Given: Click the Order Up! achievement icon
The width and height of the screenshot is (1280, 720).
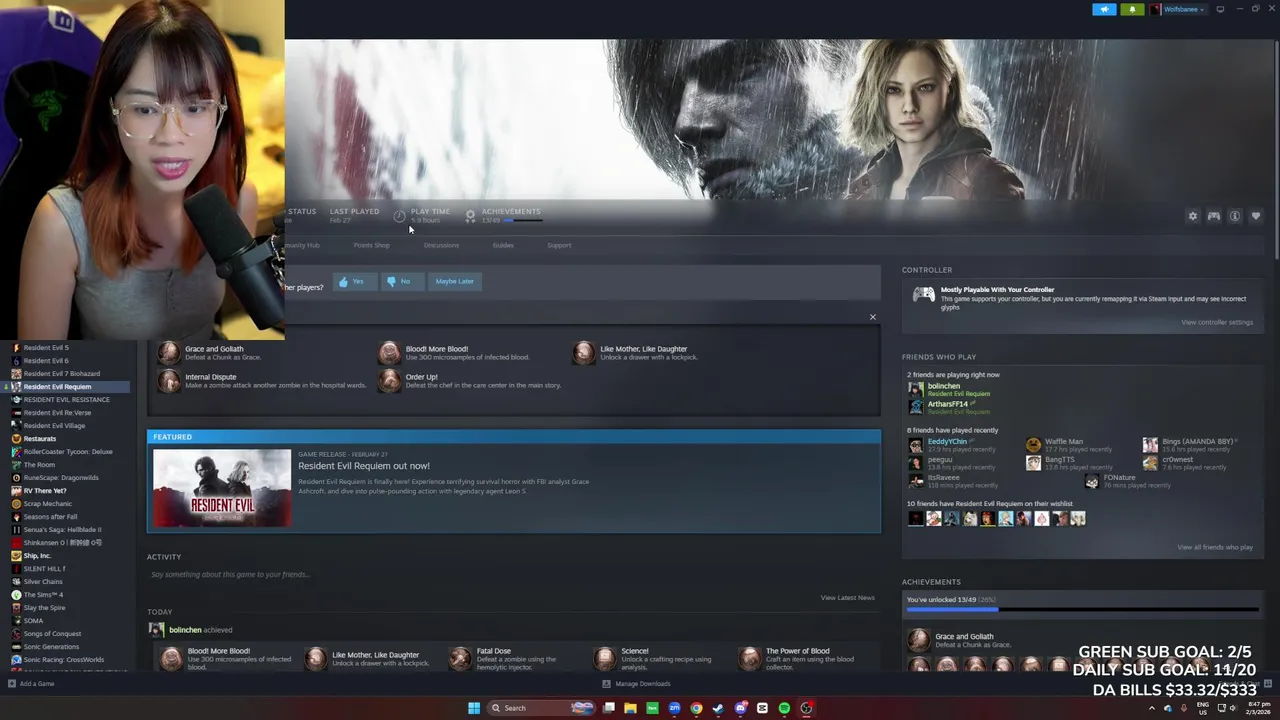Looking at the screenshot, I should coord(390,381).
